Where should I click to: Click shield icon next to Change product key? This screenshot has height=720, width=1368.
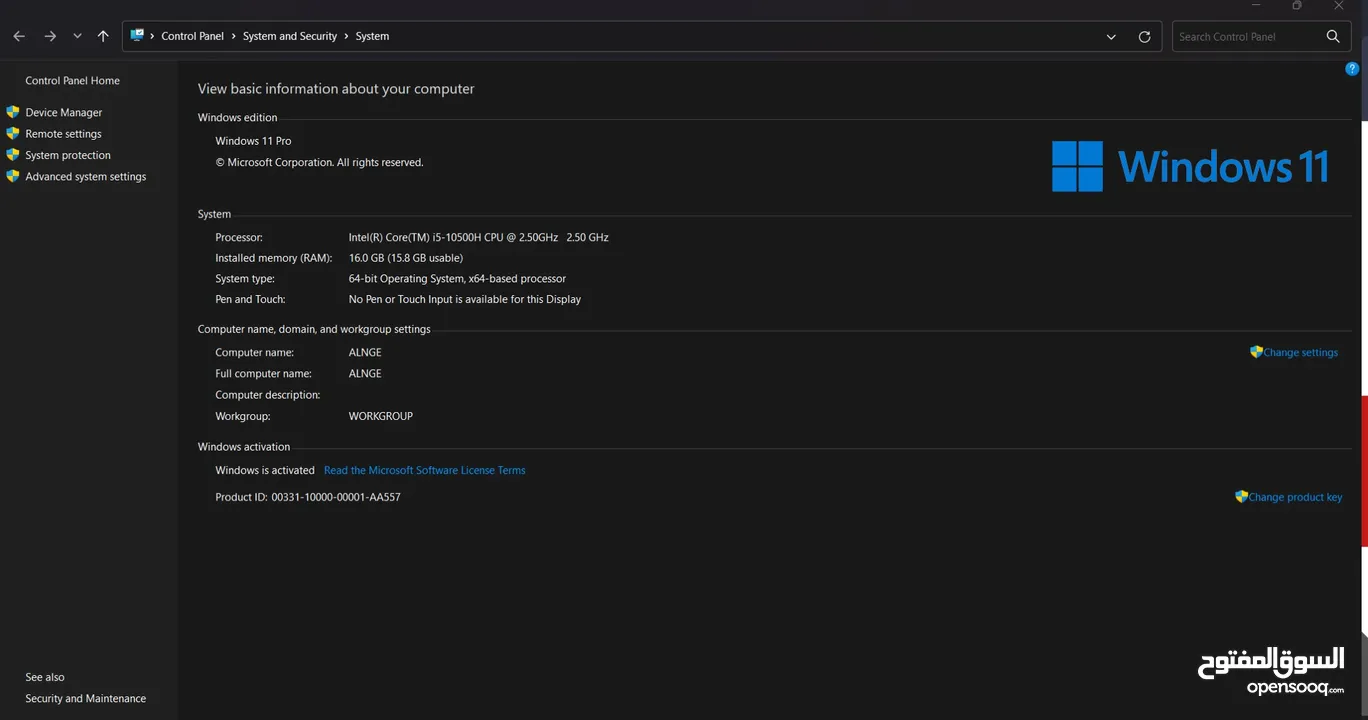1241,496
